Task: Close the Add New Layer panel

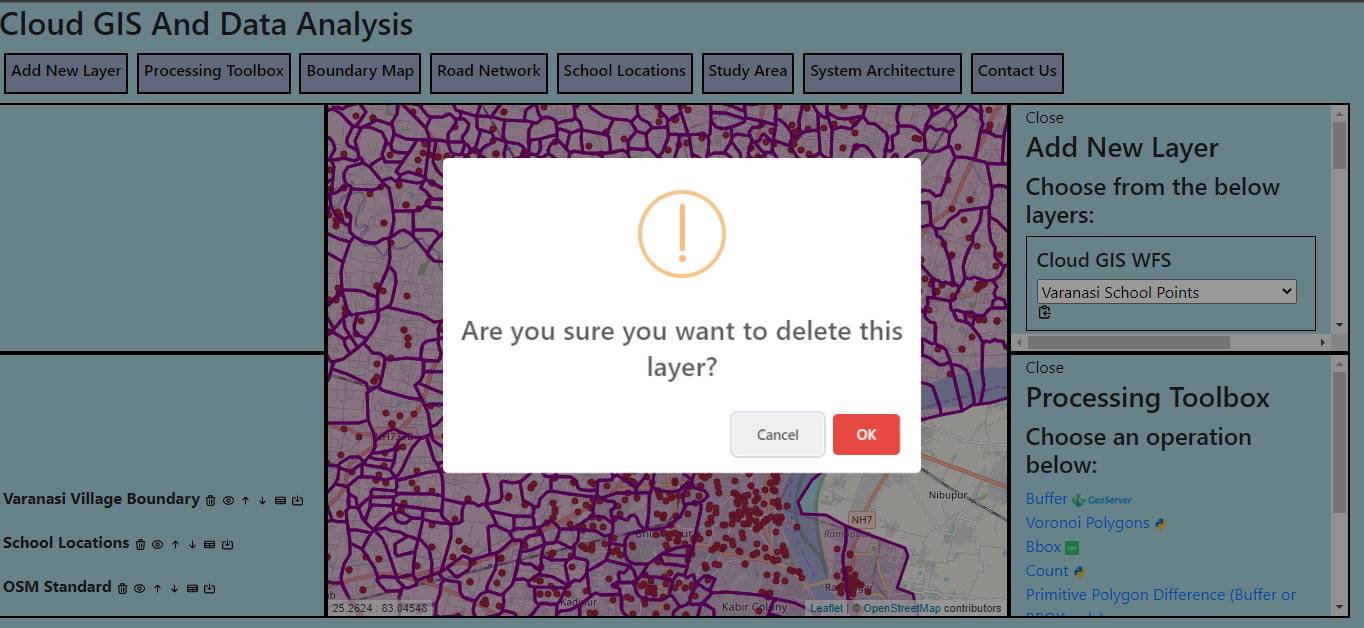Action: click(1044, 118)
